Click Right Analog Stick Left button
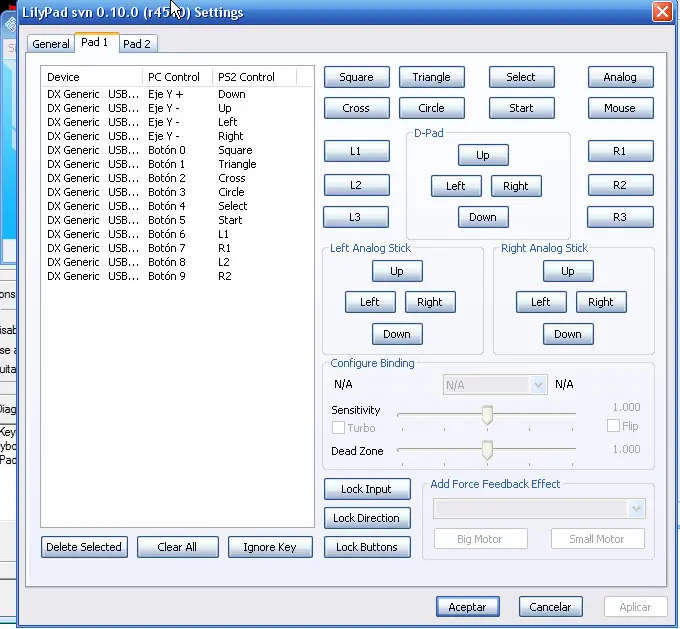Image resolution: width=680 pixels, height=629 pixels. (541, 302)
